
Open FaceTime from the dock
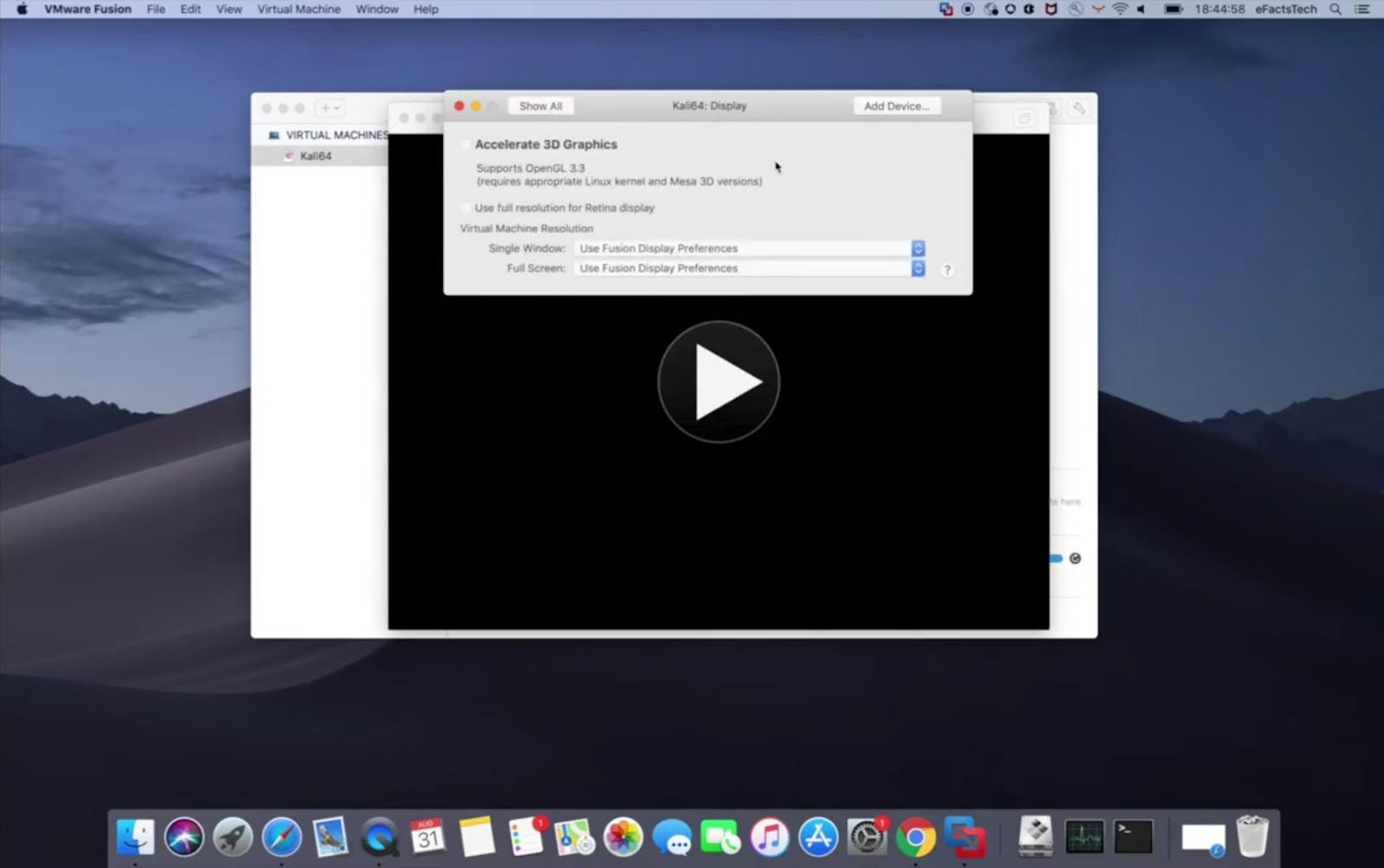(721, 837)
